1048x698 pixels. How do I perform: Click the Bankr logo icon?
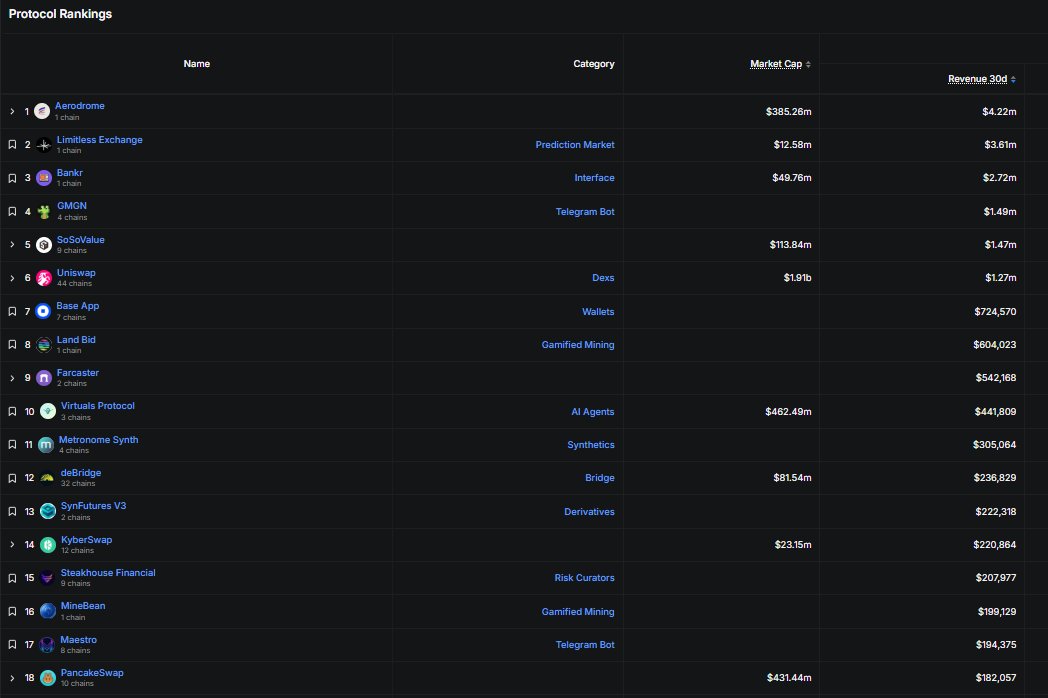(44, 178)
